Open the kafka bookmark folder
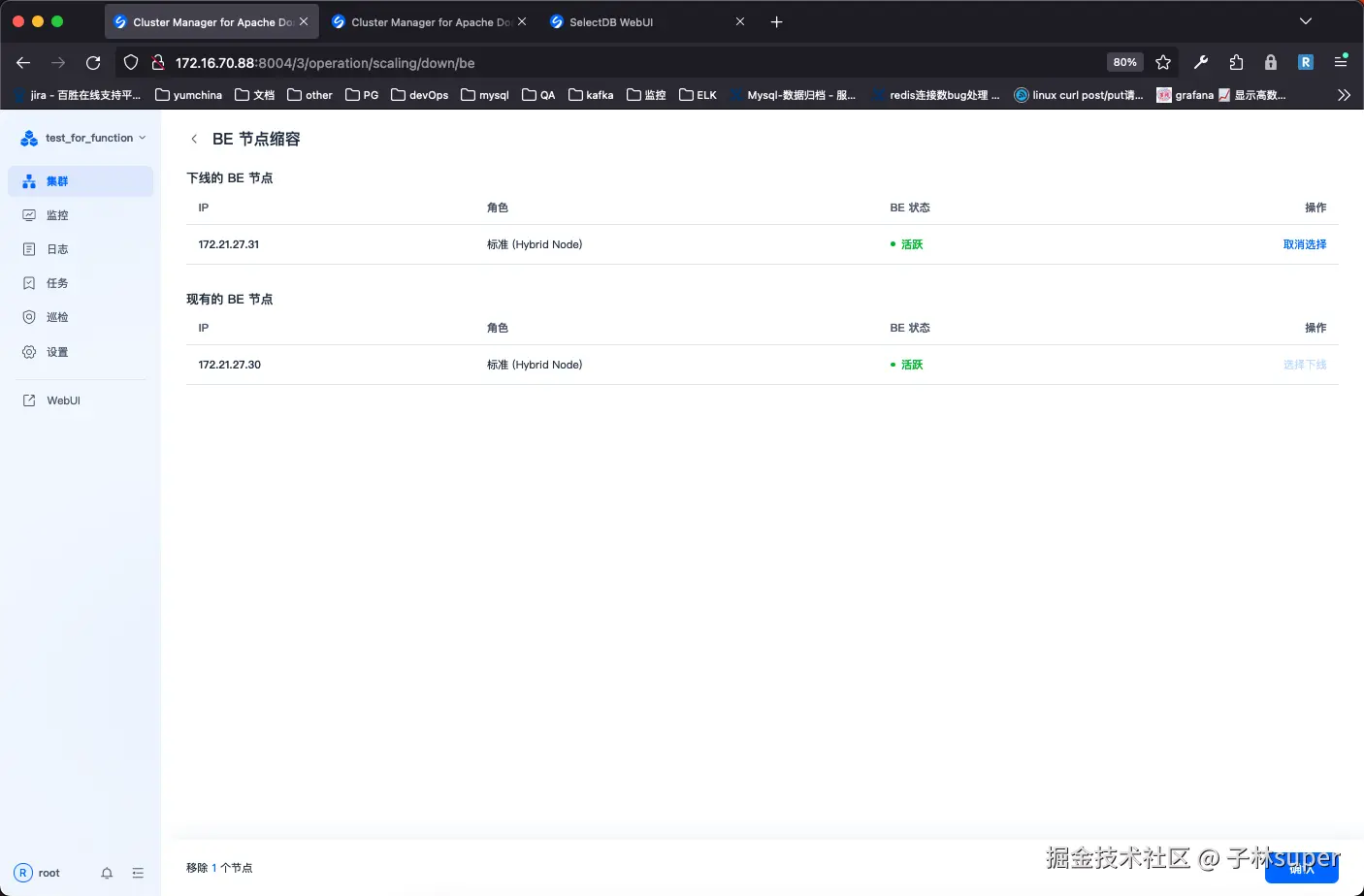The width and height of the screenshot is (1364, 896). pos(591,95)
